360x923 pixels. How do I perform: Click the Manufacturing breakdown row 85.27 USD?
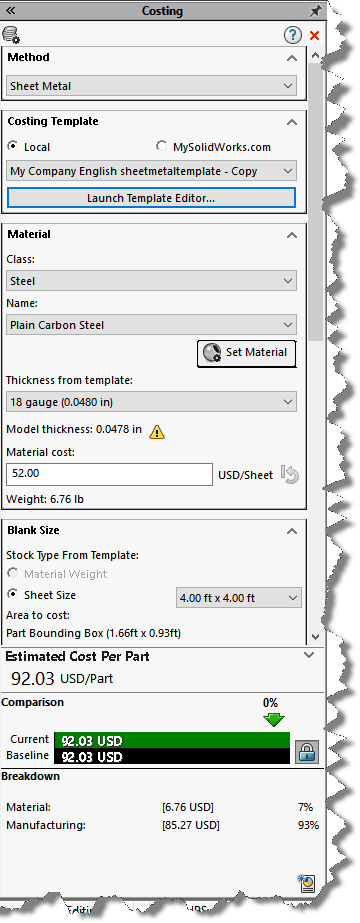click(162, 825)
